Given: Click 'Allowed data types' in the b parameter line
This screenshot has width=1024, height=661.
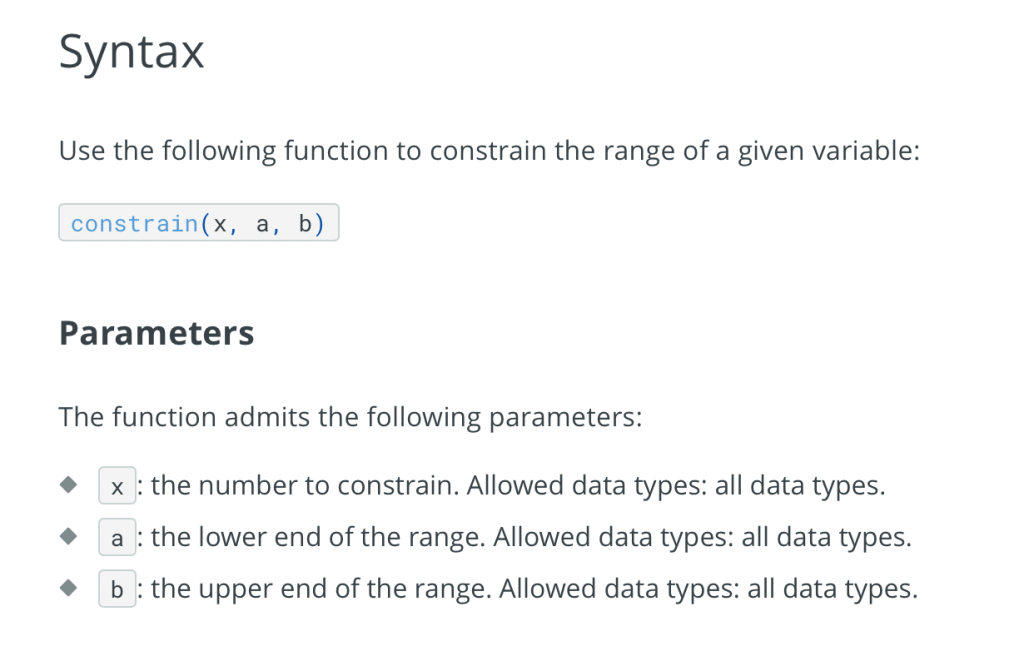Looking at the screenshot, I should 606,590.
